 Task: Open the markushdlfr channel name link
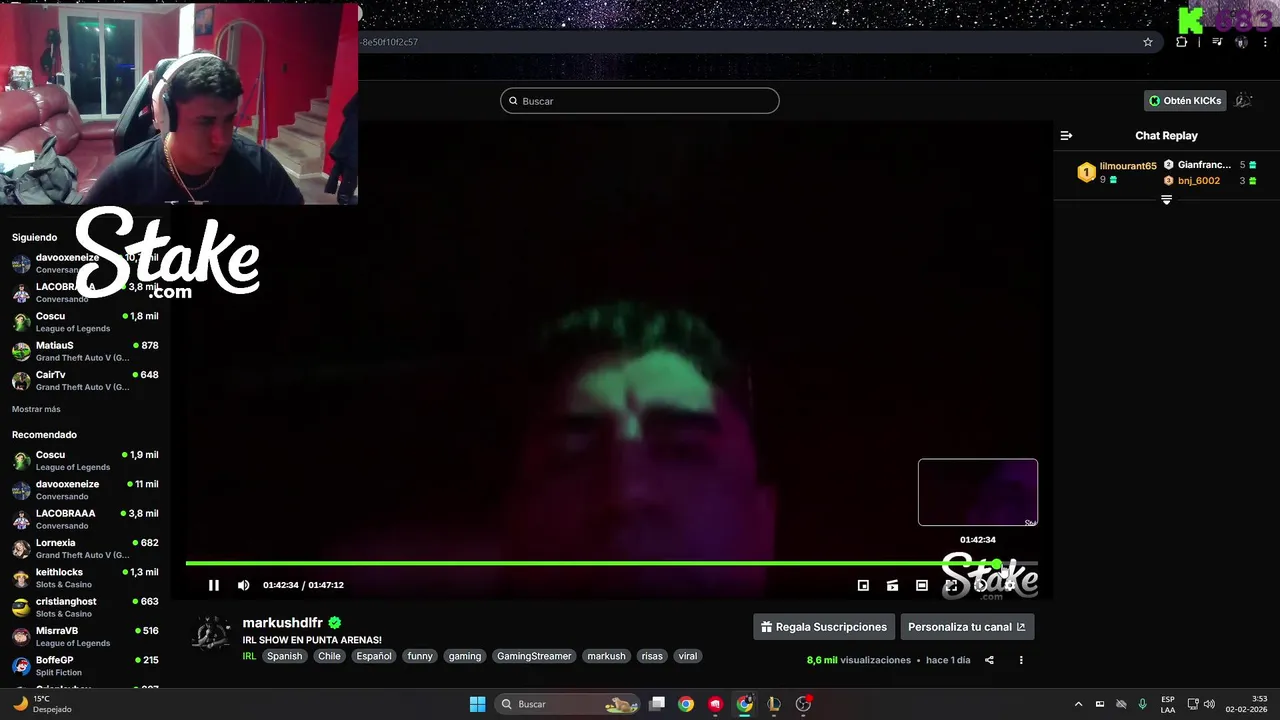[283, 623]
